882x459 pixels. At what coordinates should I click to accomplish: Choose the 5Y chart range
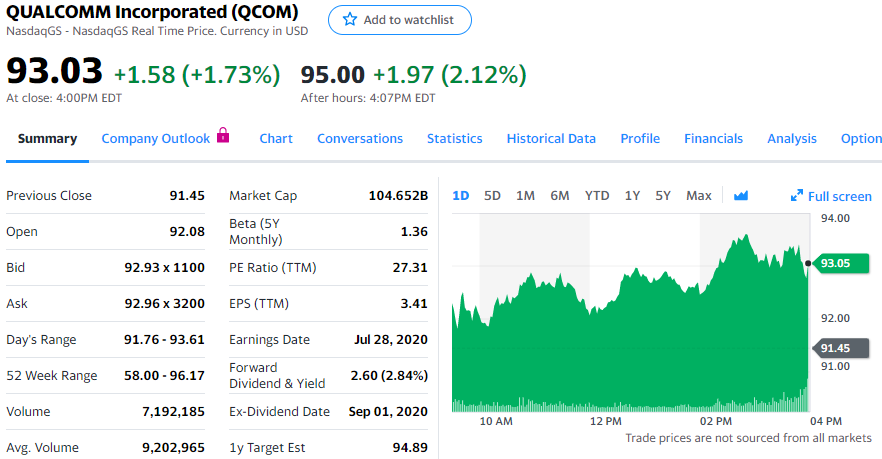point(663,196)
